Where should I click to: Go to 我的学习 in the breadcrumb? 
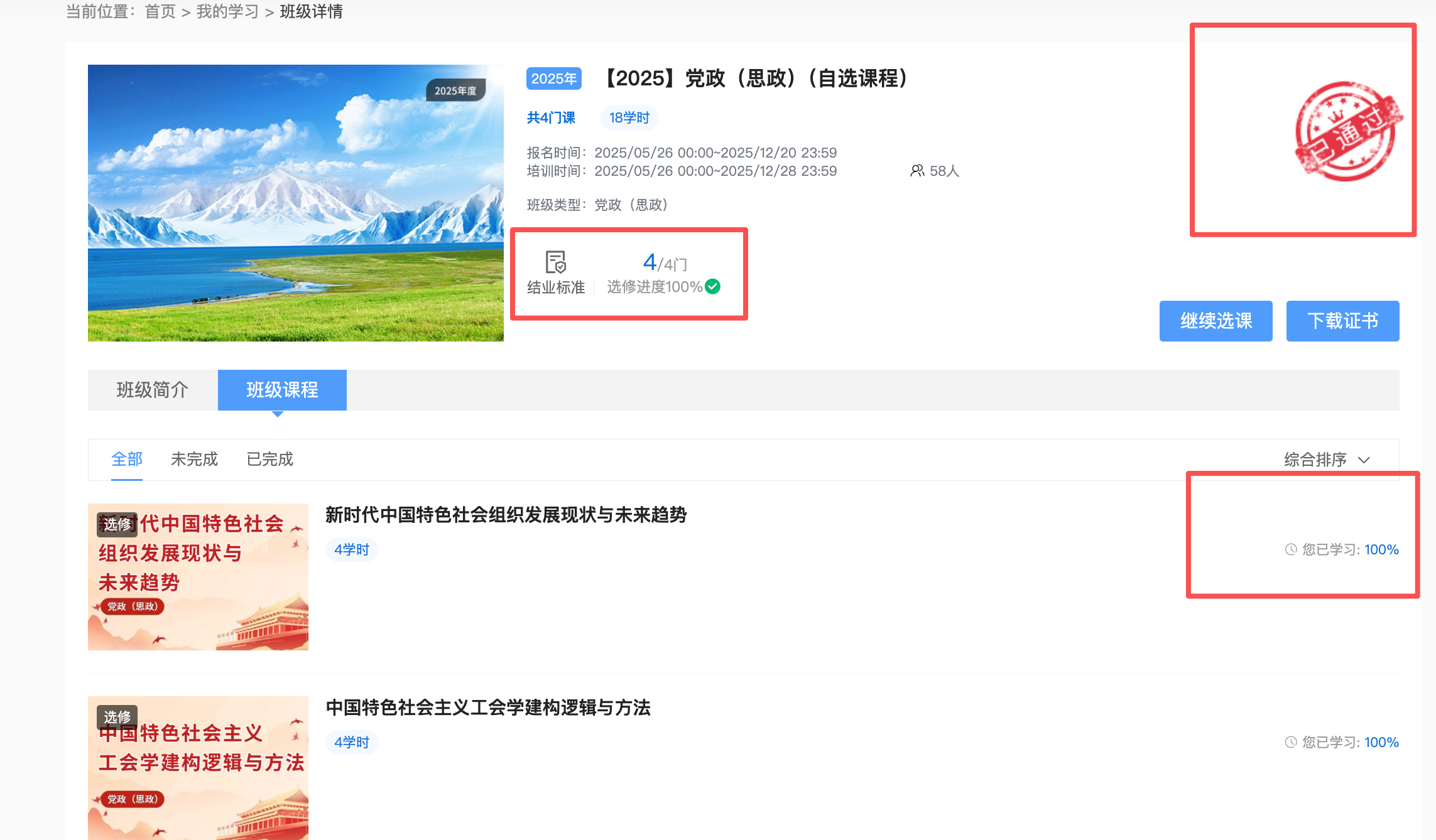[227, 11]
